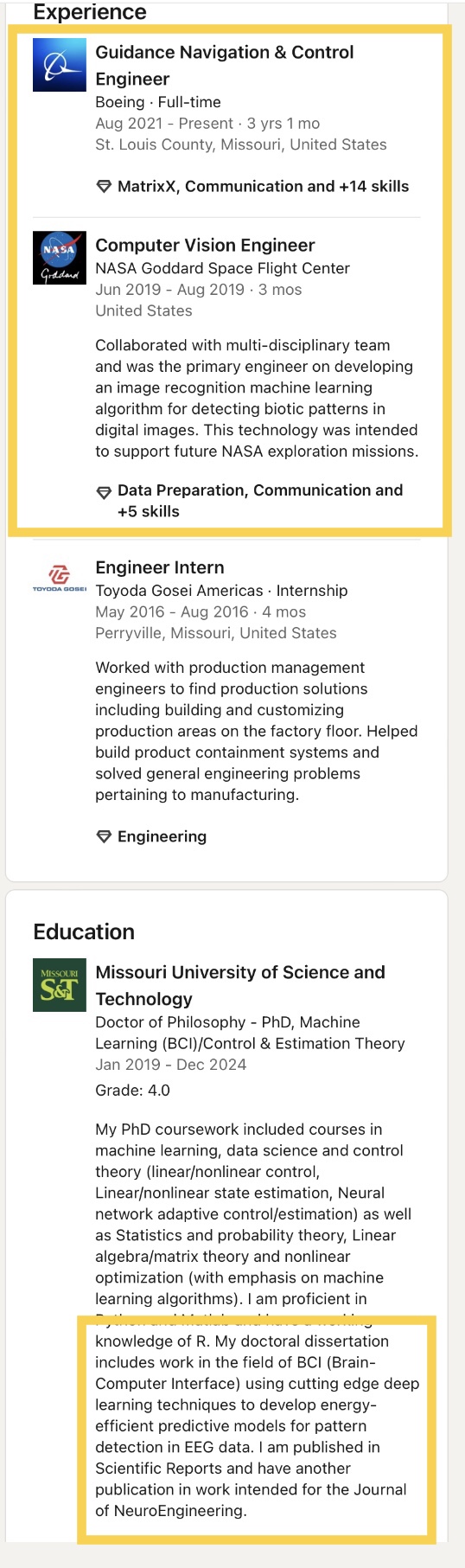Open the NASA Goddard logo

tap(60, 258)
